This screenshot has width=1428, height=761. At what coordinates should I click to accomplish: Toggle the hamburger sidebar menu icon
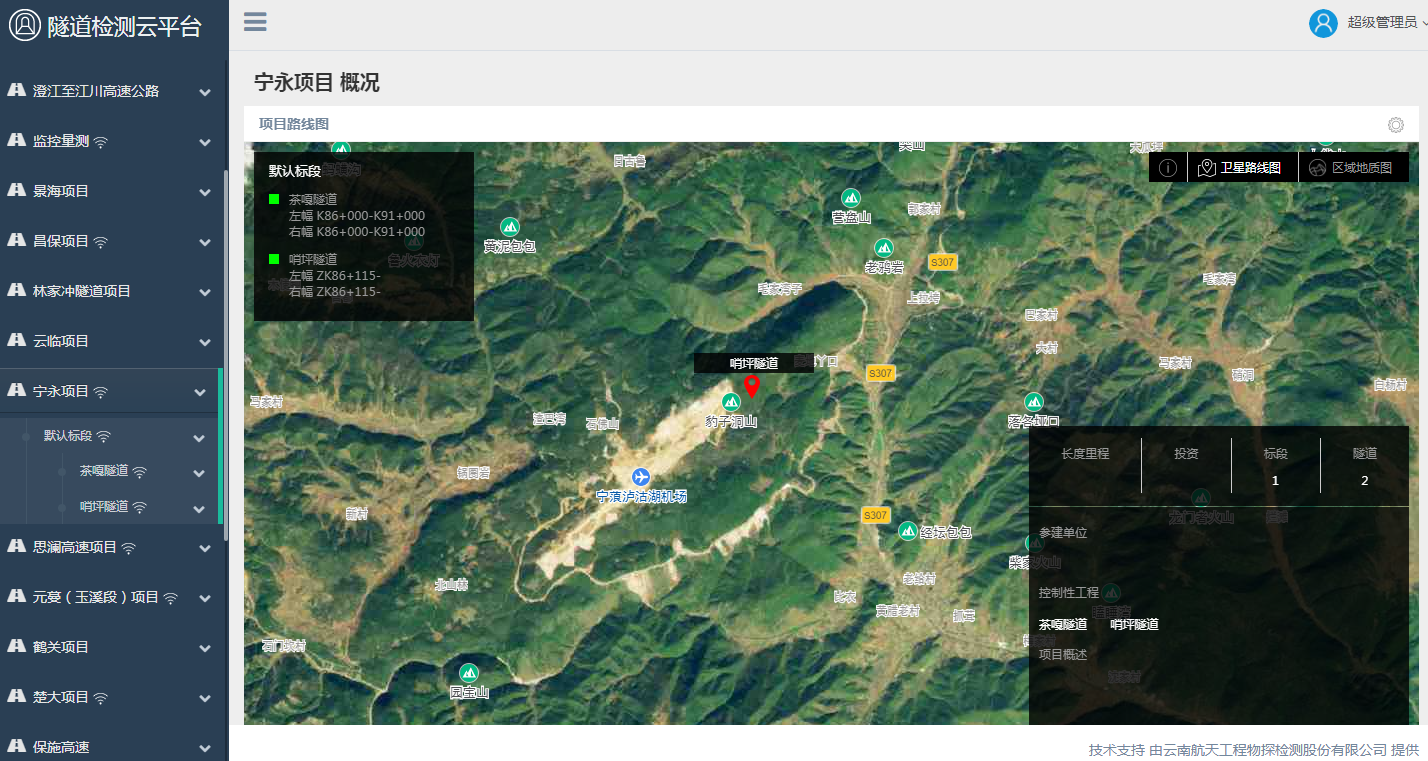pyautogui.click(x=255, y=22)
